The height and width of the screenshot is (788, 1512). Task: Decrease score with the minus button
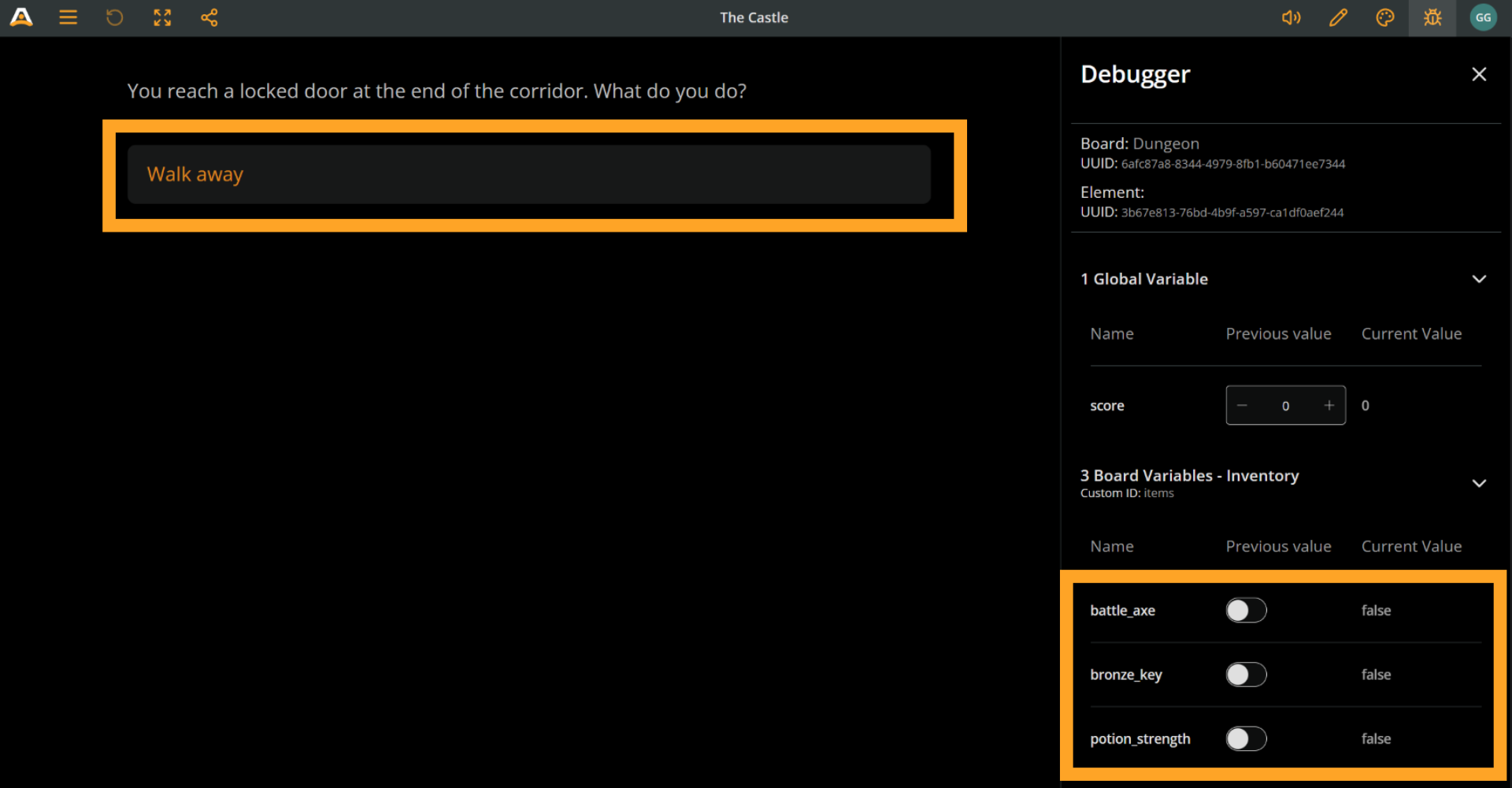tap(1242, 405)
